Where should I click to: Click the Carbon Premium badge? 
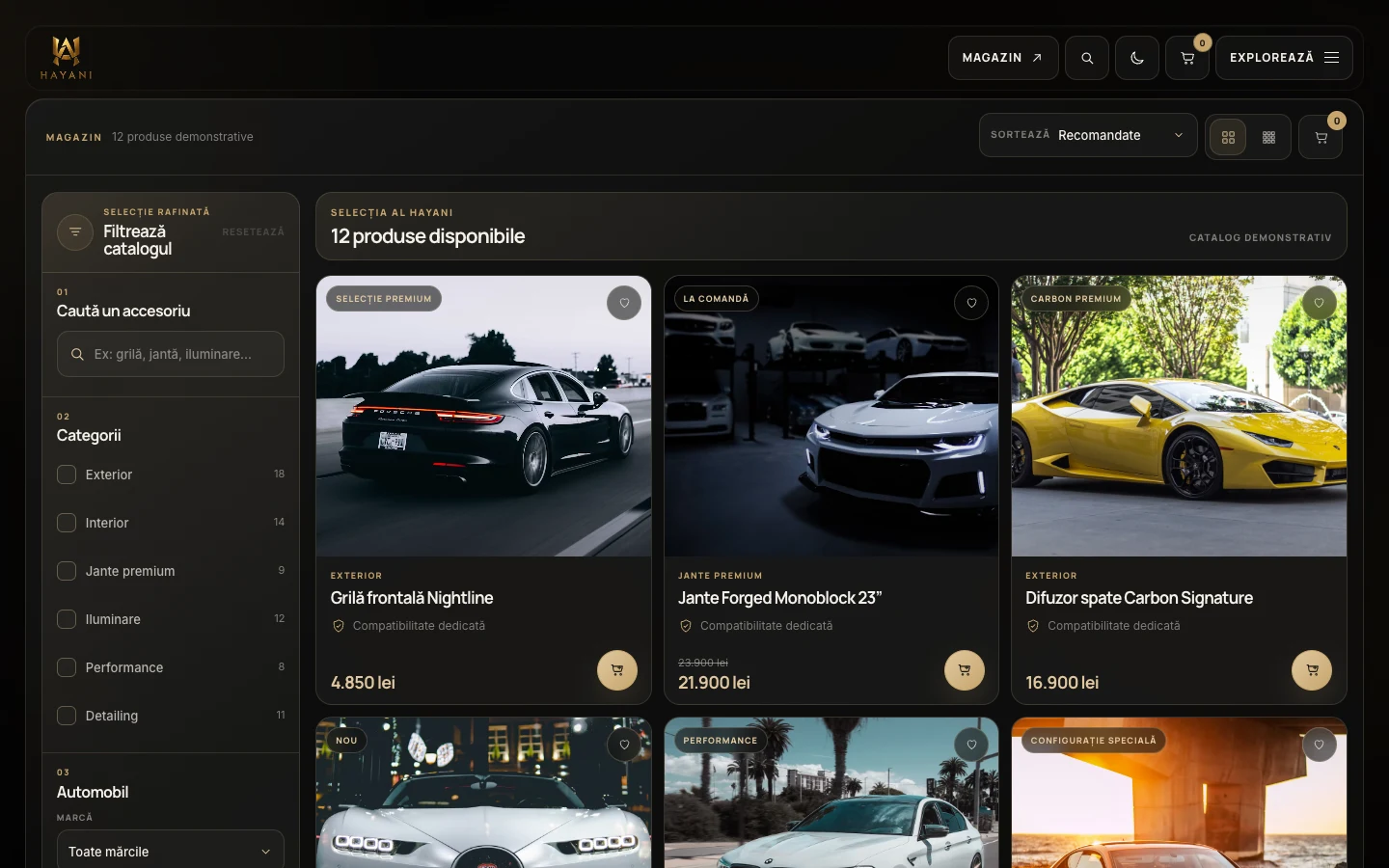click(x=1076, y=299)
